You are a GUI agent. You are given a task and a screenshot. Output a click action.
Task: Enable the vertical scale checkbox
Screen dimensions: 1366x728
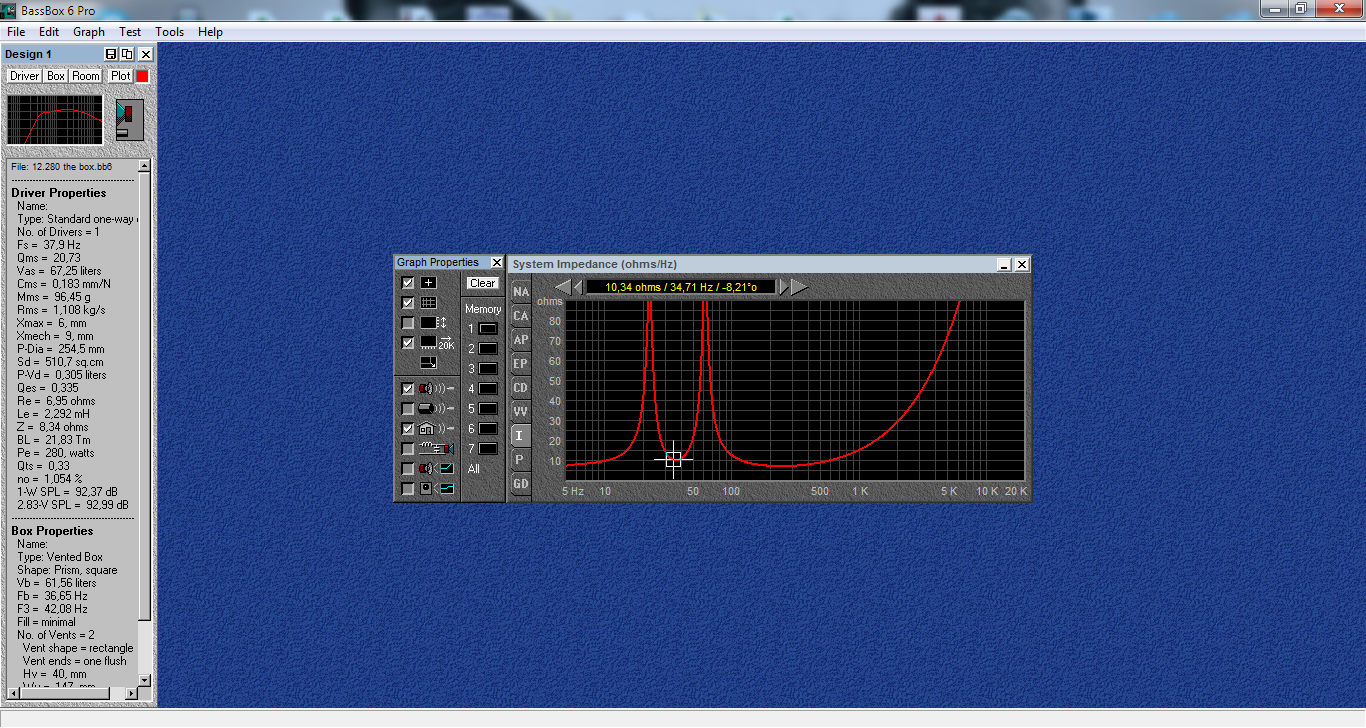point(408,323)
